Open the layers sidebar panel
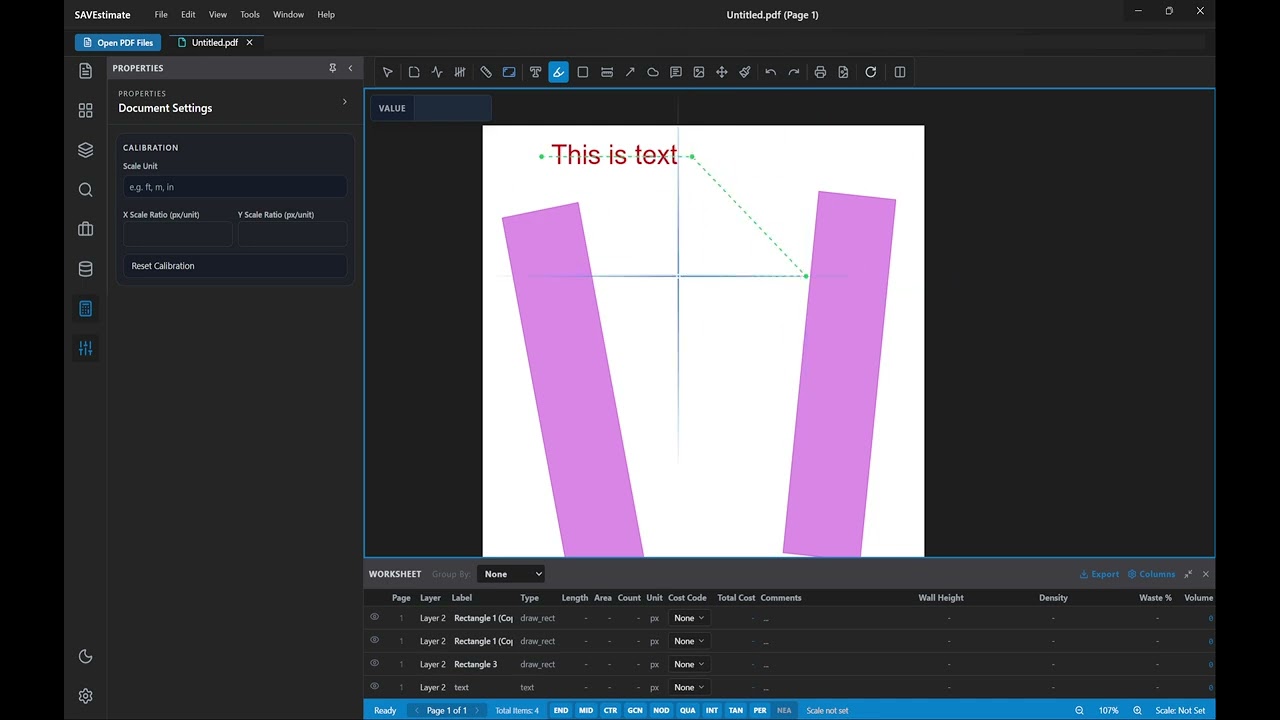Image resolution: width=1280 pixels, height=720 pixels. coord(85,150)
